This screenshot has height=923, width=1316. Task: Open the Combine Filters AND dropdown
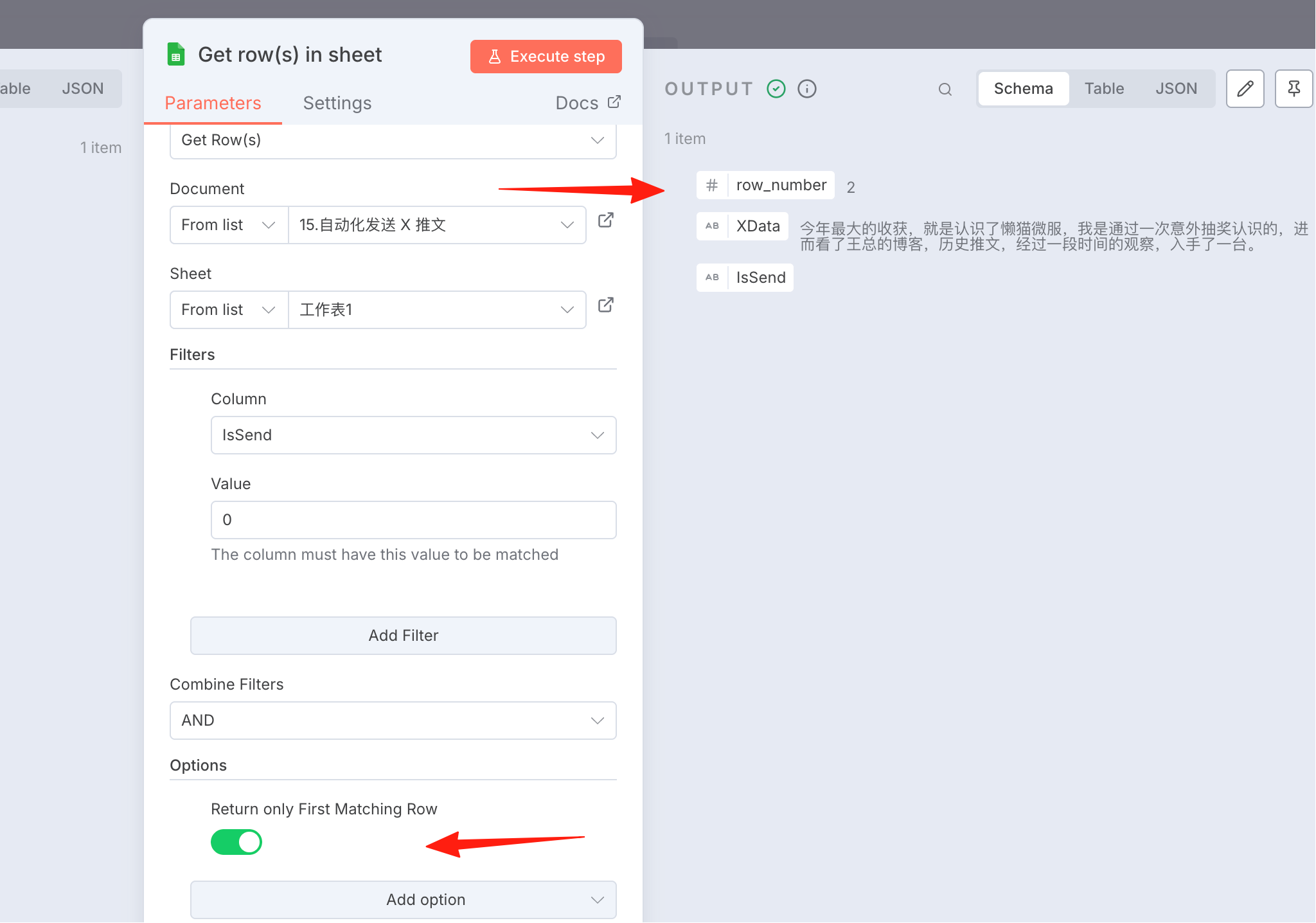tap(393, 721)
